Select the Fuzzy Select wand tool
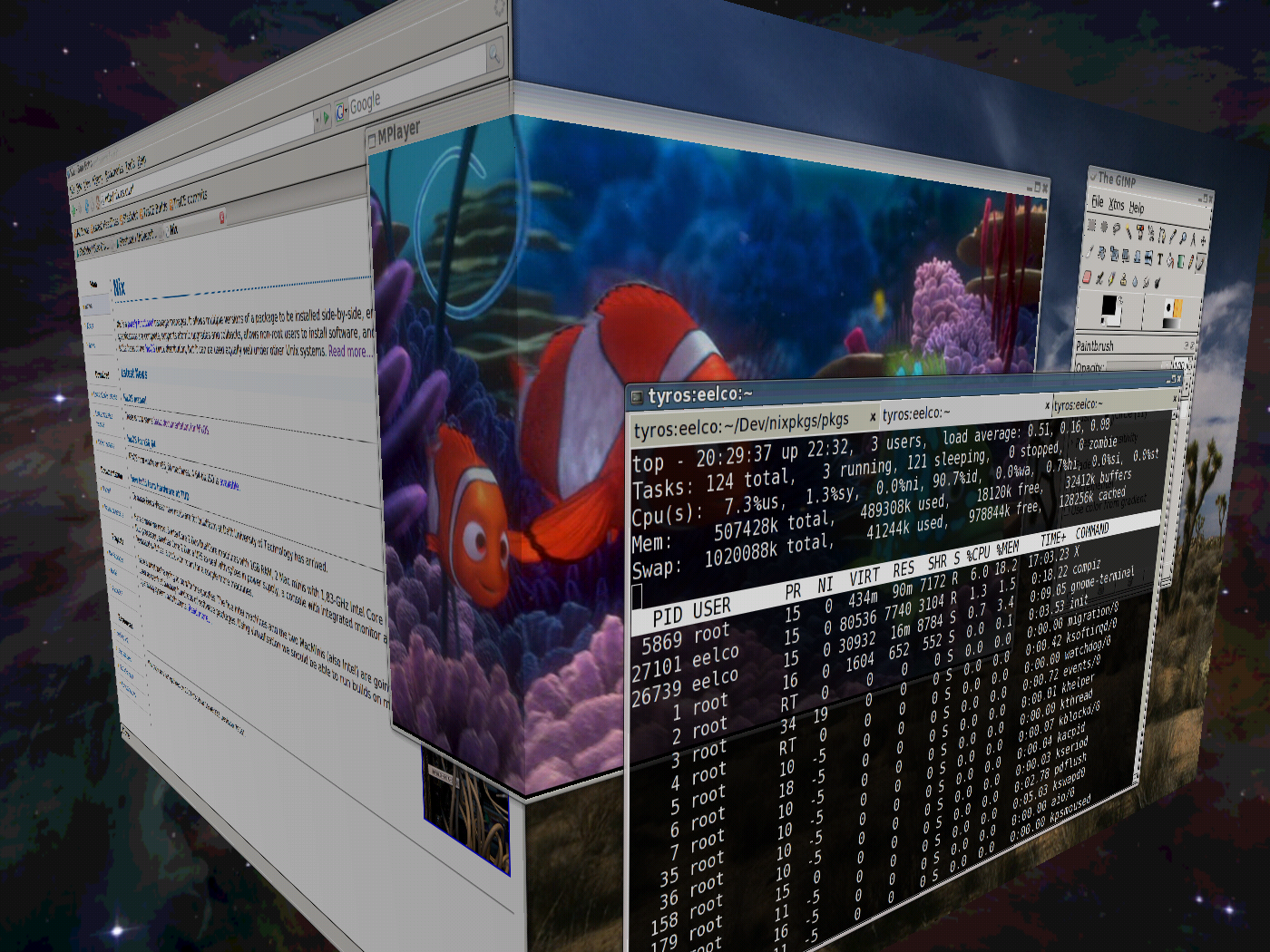 (x=1129, y=232)
